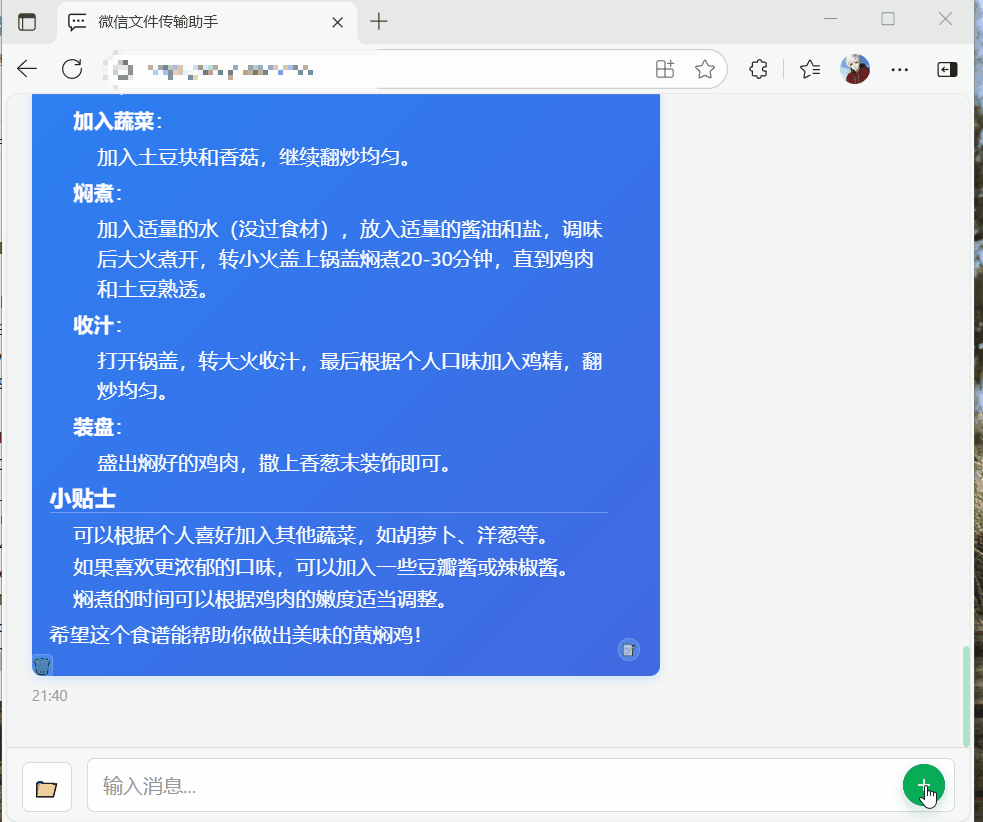Click the green chat scrollbar
Image resolution: width=983 pixels, height=822 pixels.
pyautogui.click(x=966, y=695)
